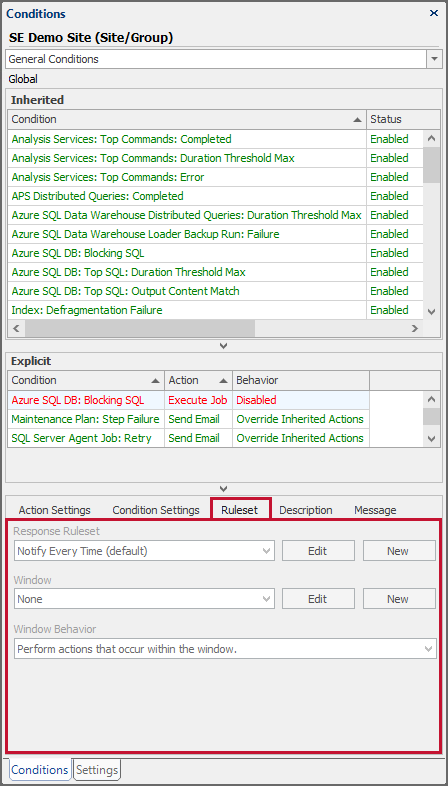Image resolution: width=448 pixels, height=786 pixels.
Task: Open the General Conditions dropdown
Action: tap(433, 59)
